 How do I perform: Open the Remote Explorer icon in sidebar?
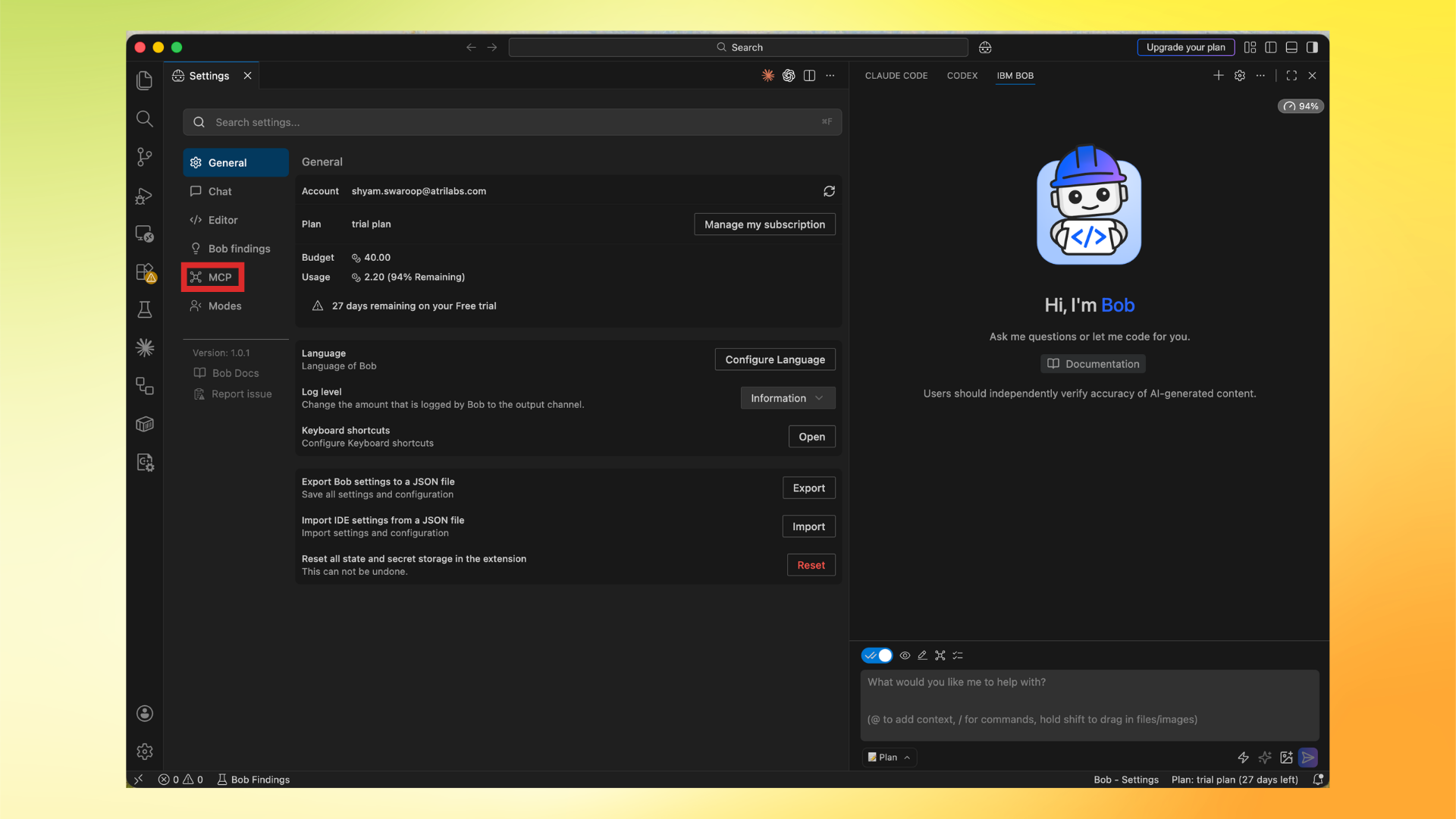click(144, 234)
